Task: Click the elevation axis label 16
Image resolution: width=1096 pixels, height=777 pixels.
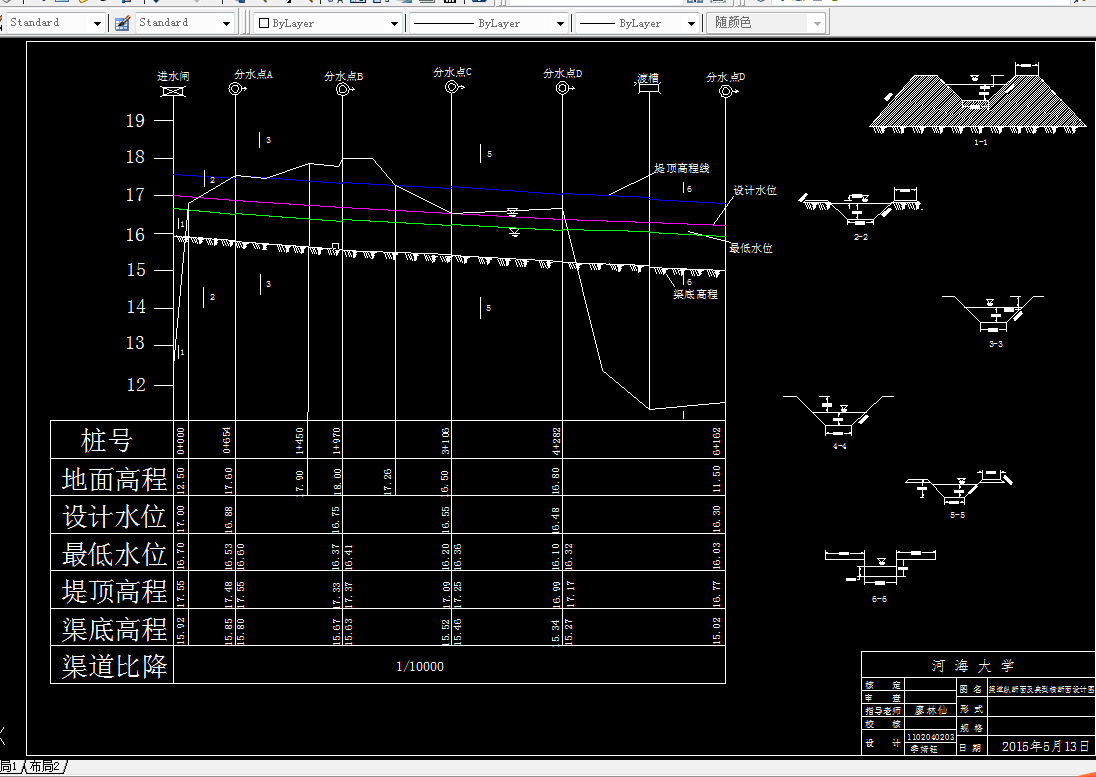Action: pyautogui.click(x=135, y=234)
